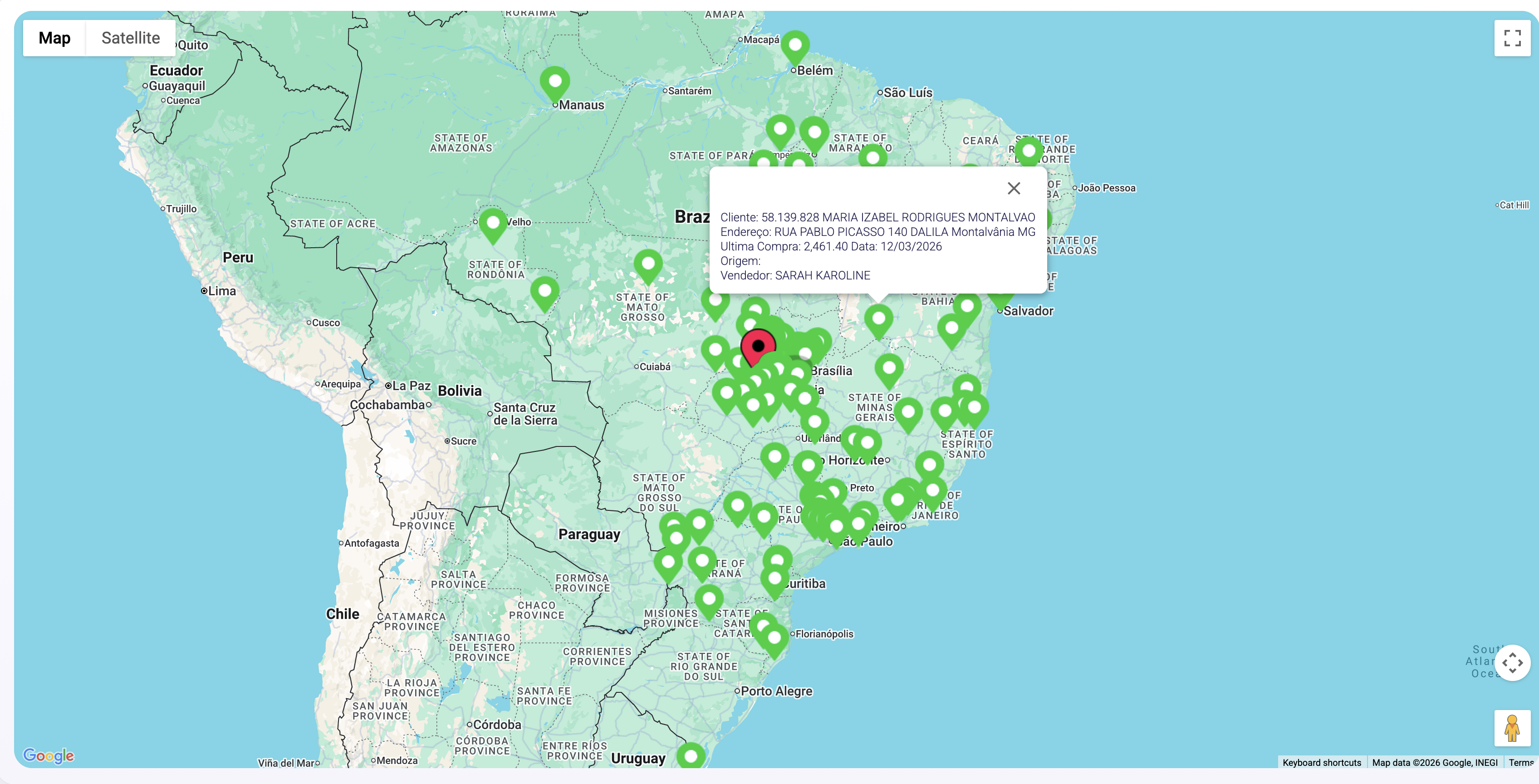Toggle fullscreen map mode
The height and width of the screenshot is (784, 1539).
(1512, 38)
